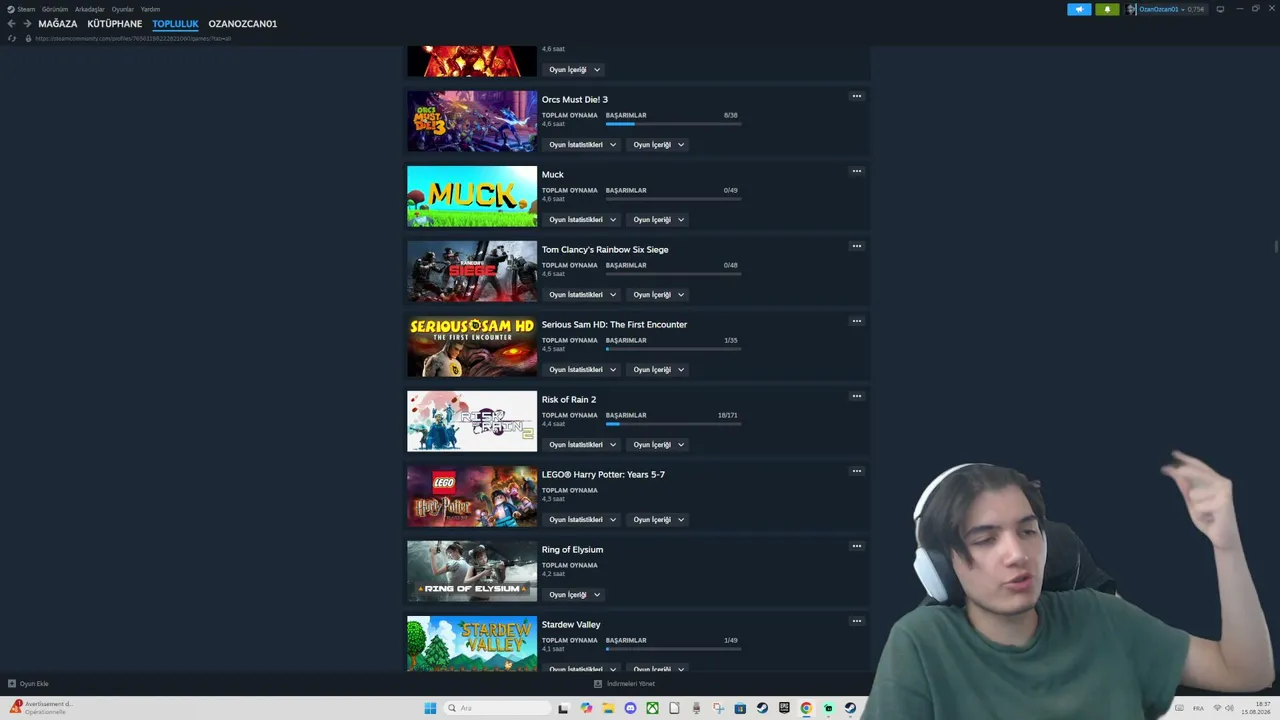Click the steamcommunity profile URL address bar

(133, 38)
